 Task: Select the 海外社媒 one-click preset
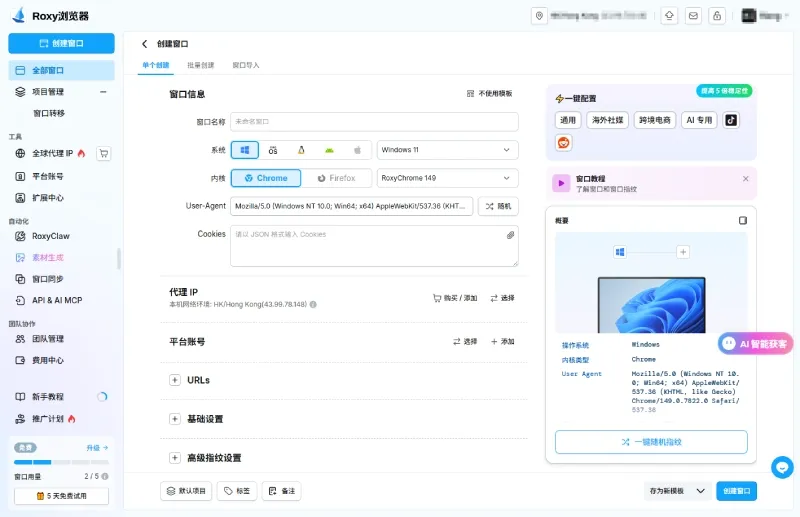pos(607,120)
